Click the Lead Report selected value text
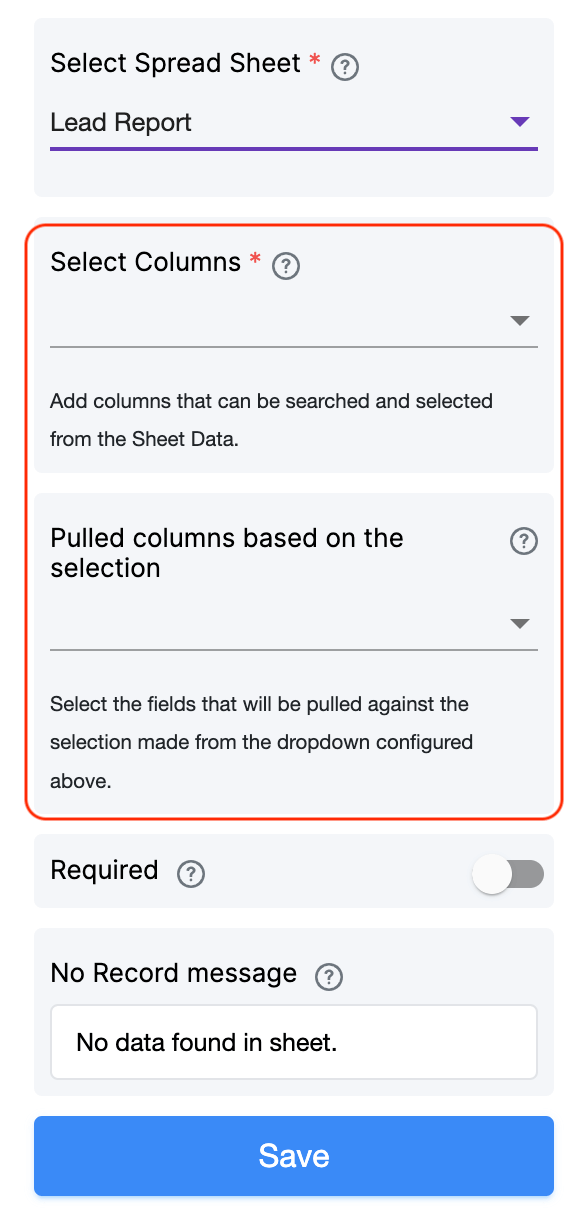The image size is (578, 1210). (120, 122)
